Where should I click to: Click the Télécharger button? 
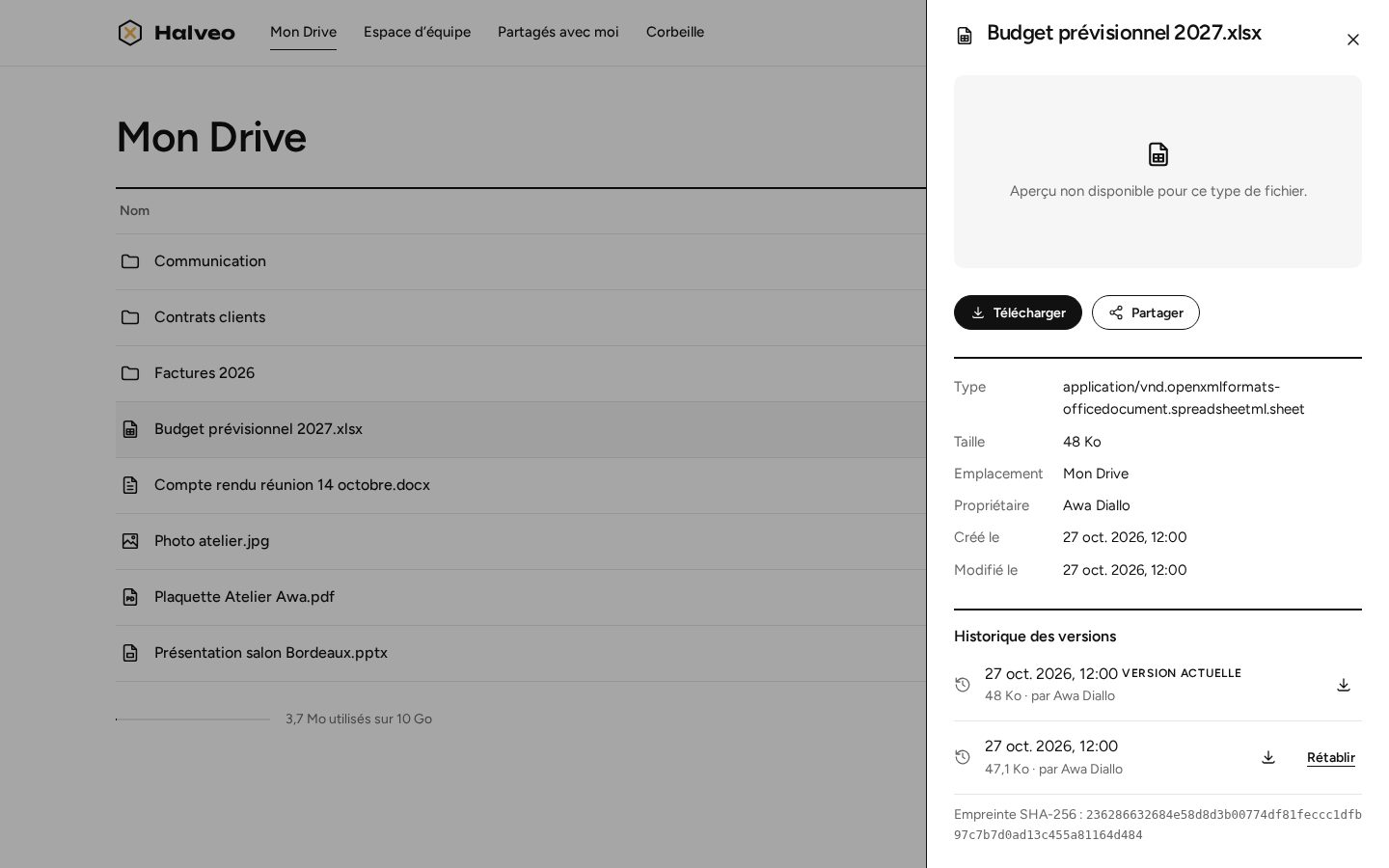1018,312
